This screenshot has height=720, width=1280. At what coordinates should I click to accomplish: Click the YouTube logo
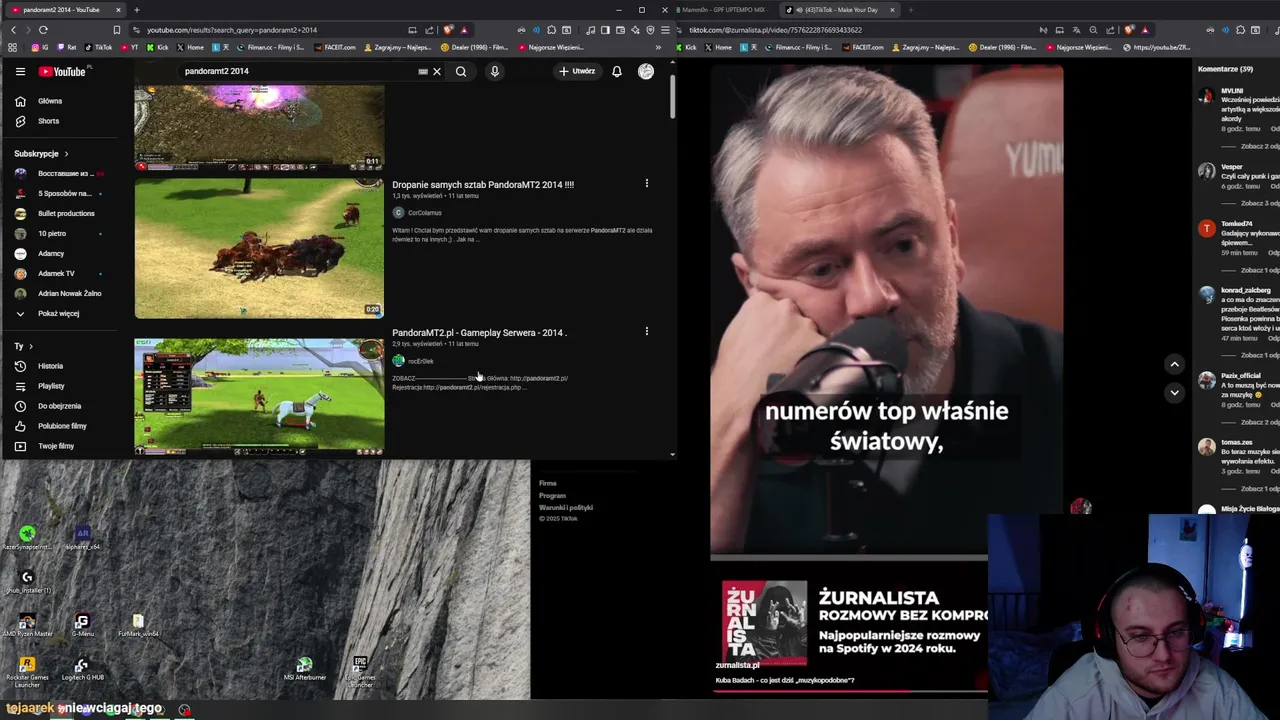[x=62, y=71]
